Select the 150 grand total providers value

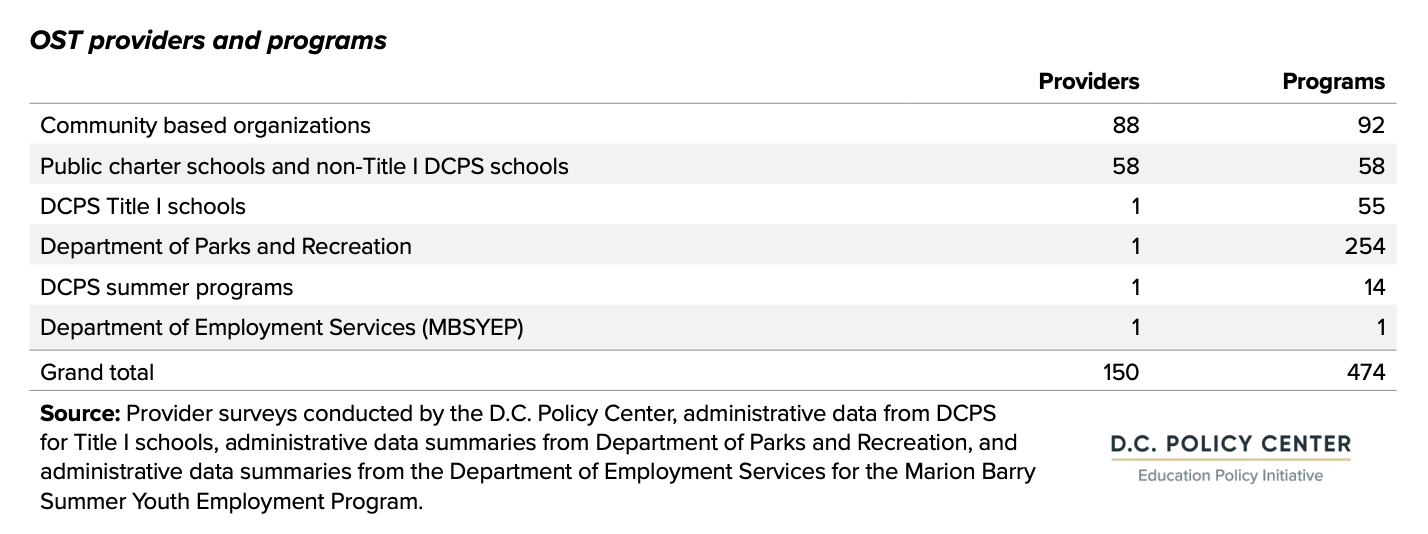pos(1121,372)
